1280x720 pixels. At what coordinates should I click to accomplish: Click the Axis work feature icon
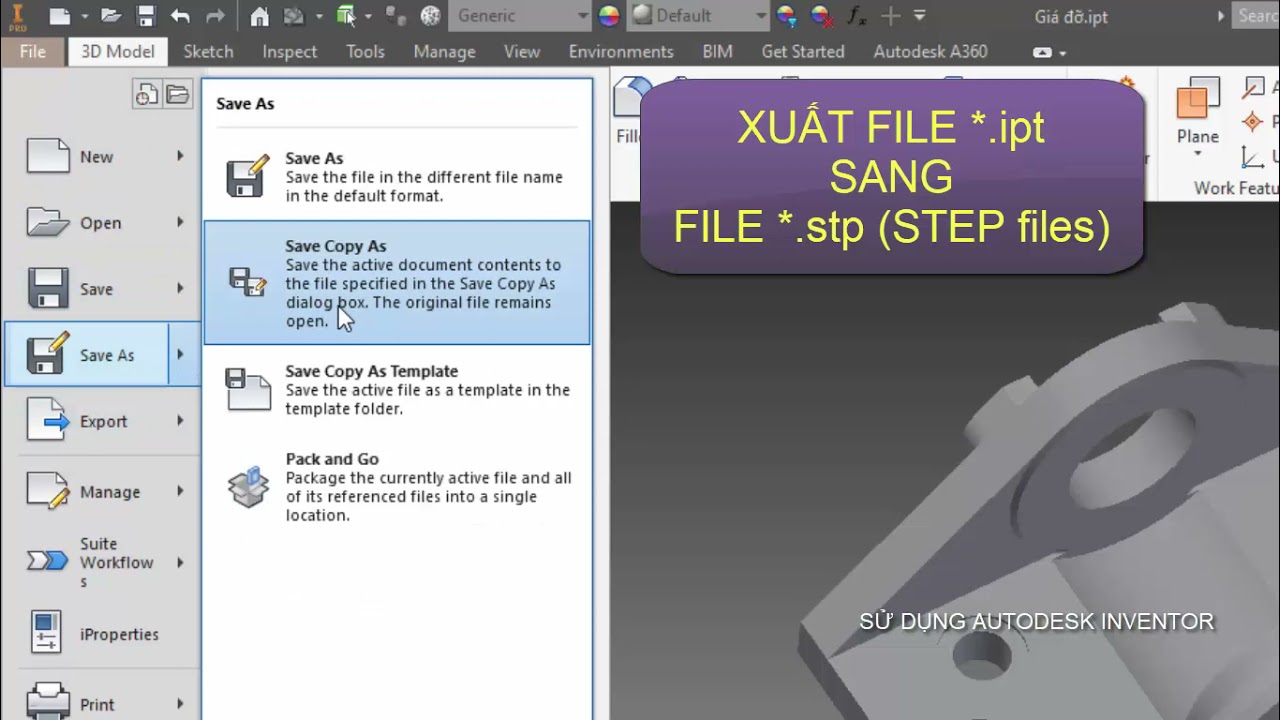coord(1252,89)
